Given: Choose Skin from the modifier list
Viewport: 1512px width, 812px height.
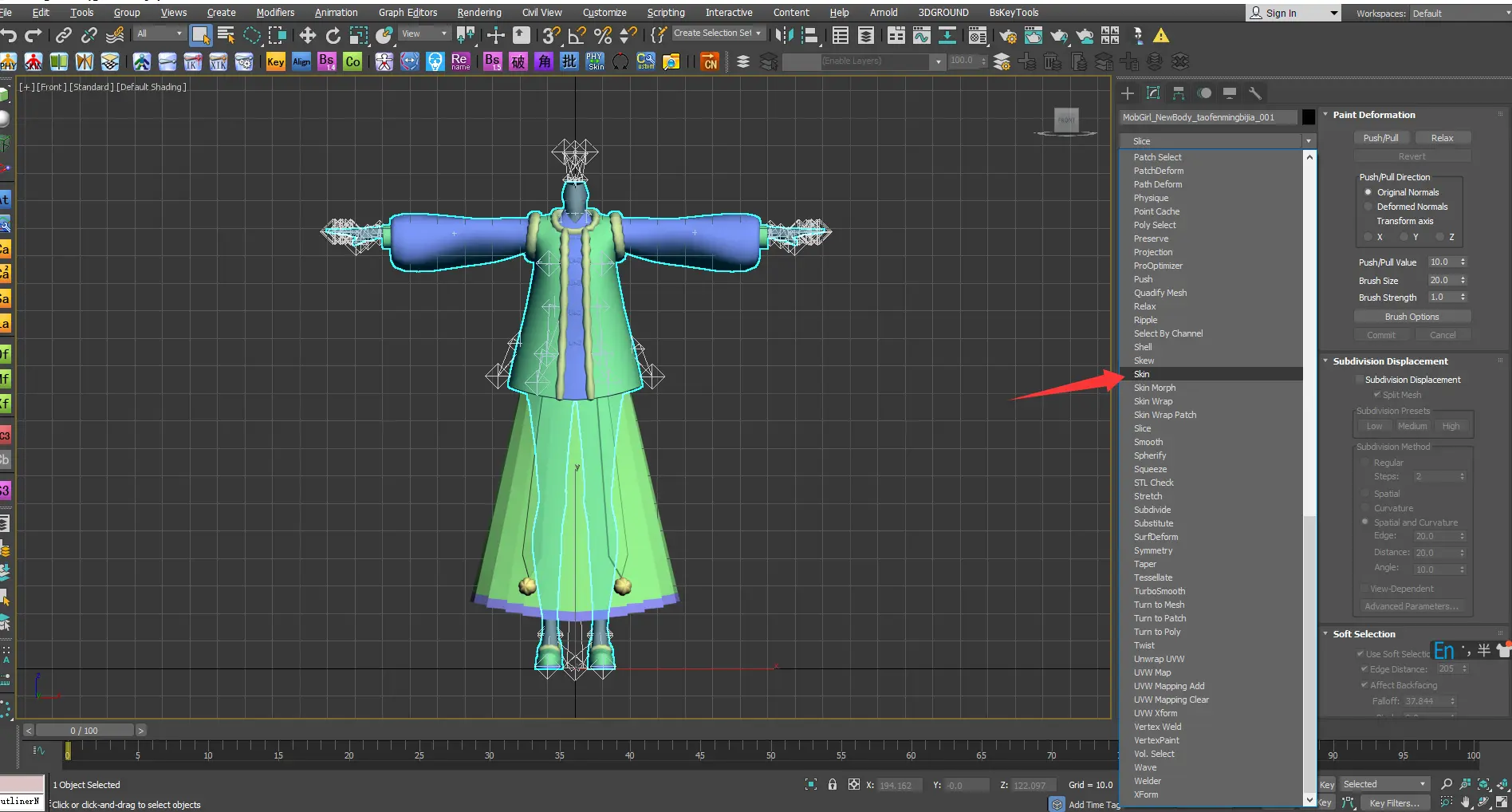Looking at the screenshot, I should 1211,374.
